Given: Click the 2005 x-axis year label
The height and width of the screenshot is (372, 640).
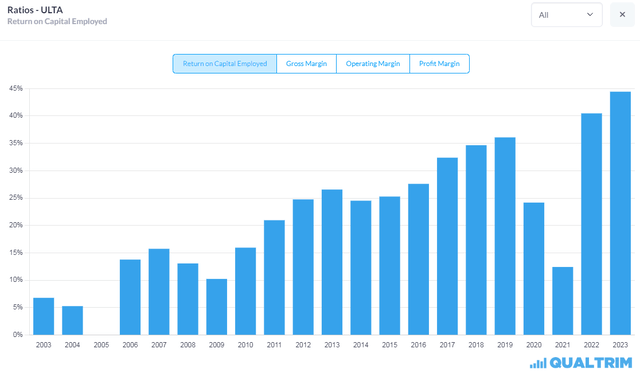Looking at the screenshot, I should coord(101,345).
